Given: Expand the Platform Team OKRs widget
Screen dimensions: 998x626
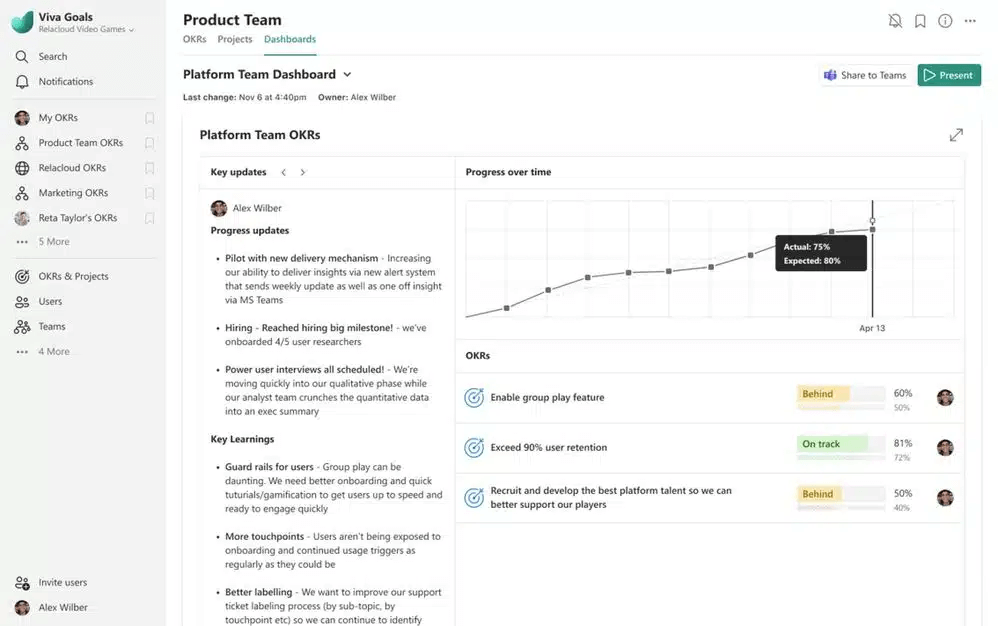Looking at the screenshot, I should [956, 135].
